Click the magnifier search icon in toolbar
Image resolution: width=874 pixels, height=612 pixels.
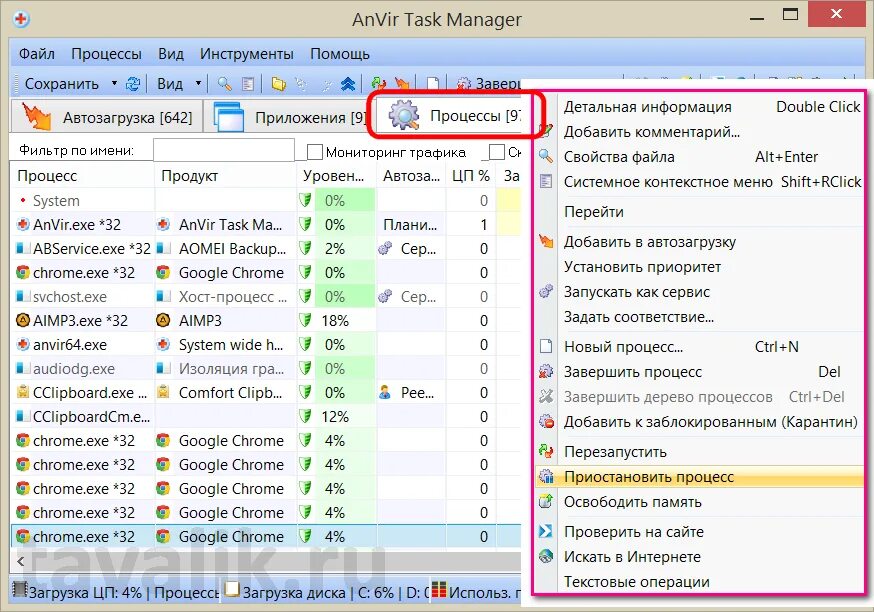225,84
